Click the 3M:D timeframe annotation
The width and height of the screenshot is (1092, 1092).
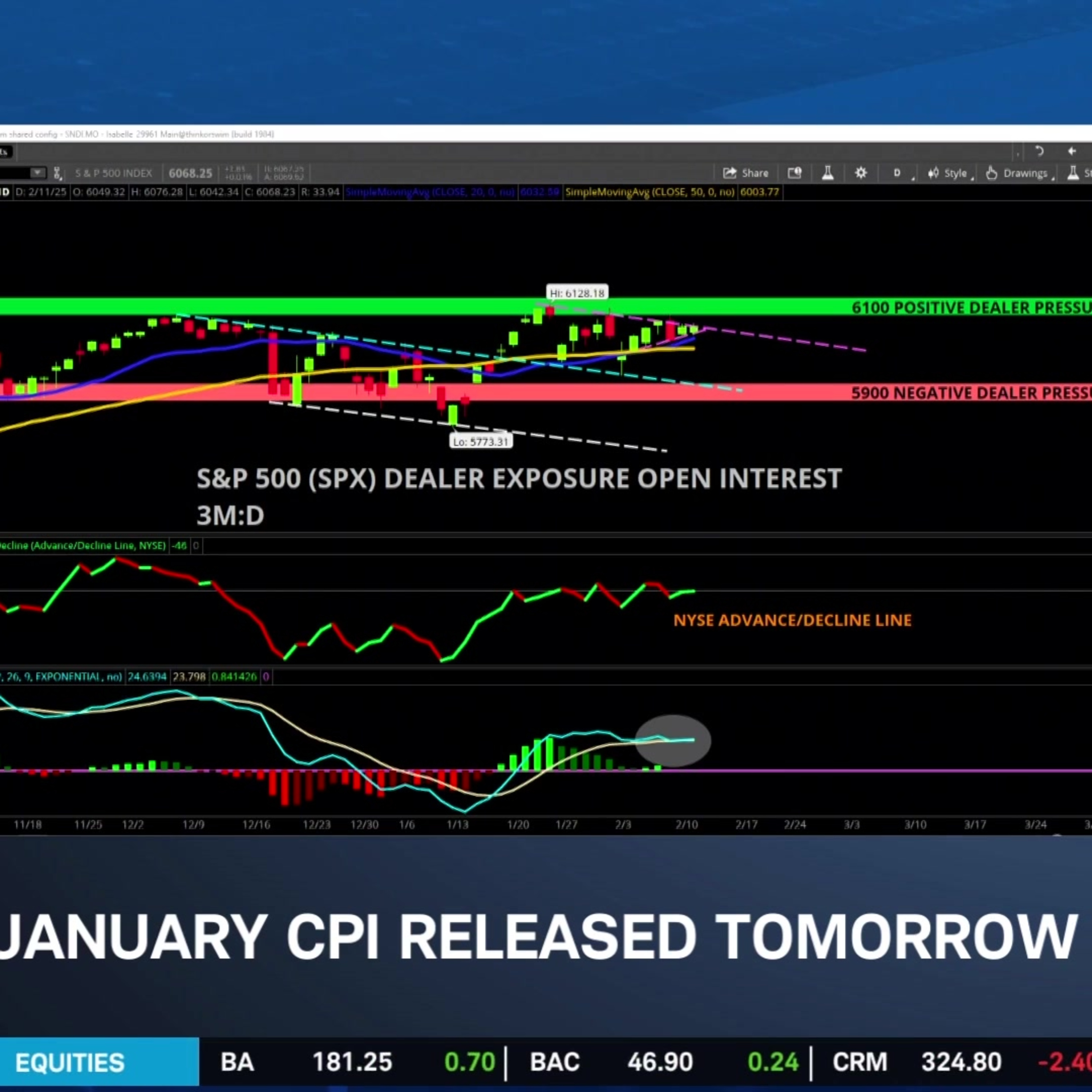230,515
